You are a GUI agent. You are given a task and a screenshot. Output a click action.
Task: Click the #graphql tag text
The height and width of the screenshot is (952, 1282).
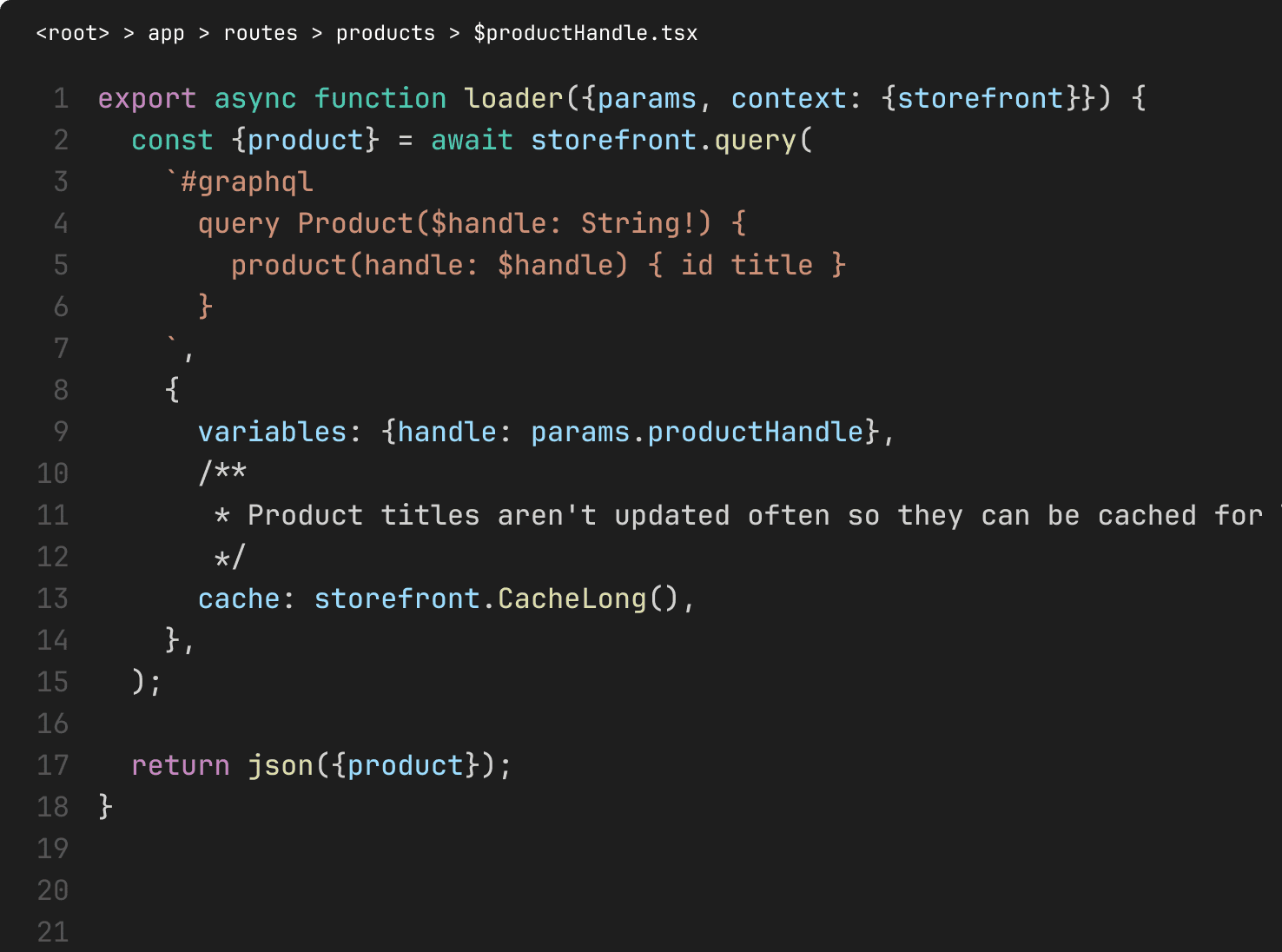click(247, 182)
